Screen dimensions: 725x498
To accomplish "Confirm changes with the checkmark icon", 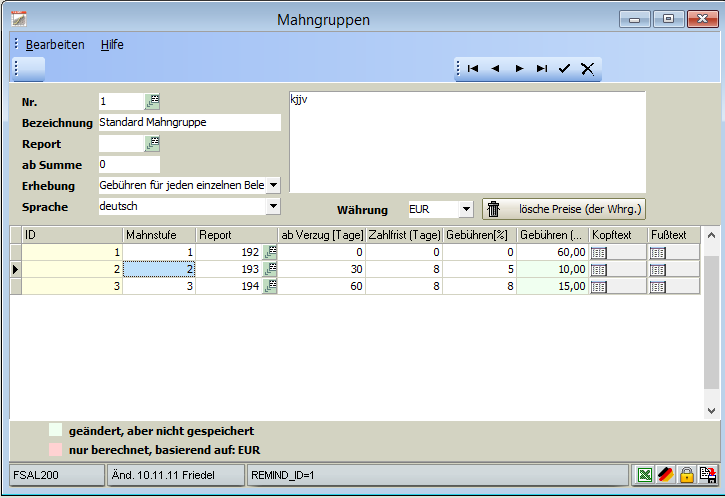I will point(564,69).
